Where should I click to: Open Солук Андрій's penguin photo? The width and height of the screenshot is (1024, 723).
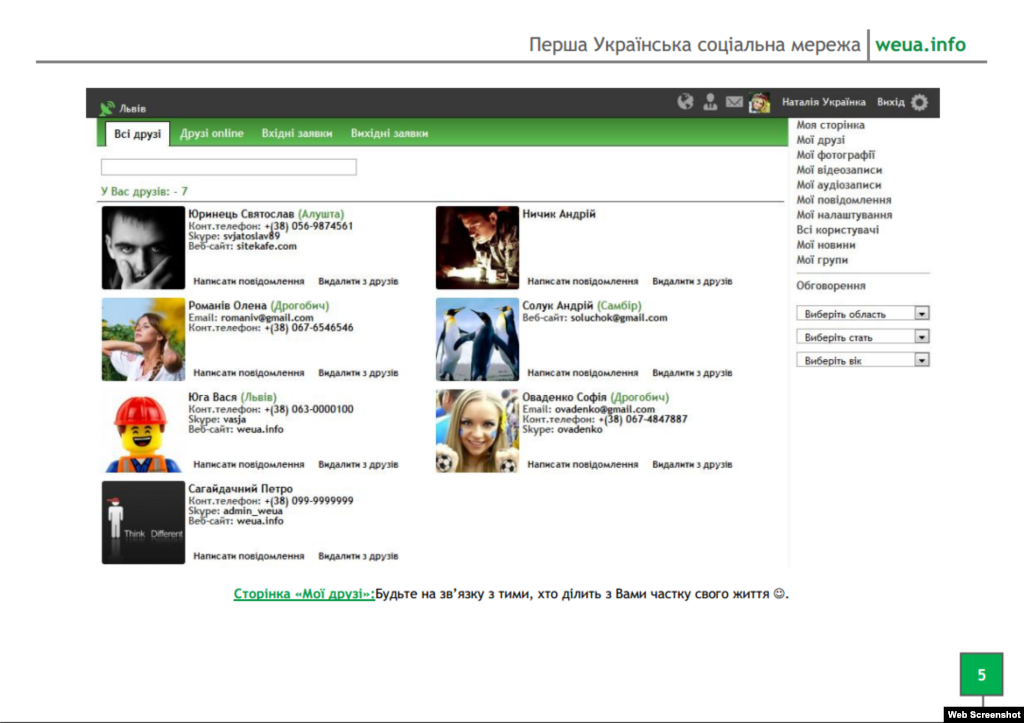tap(477, 339)
